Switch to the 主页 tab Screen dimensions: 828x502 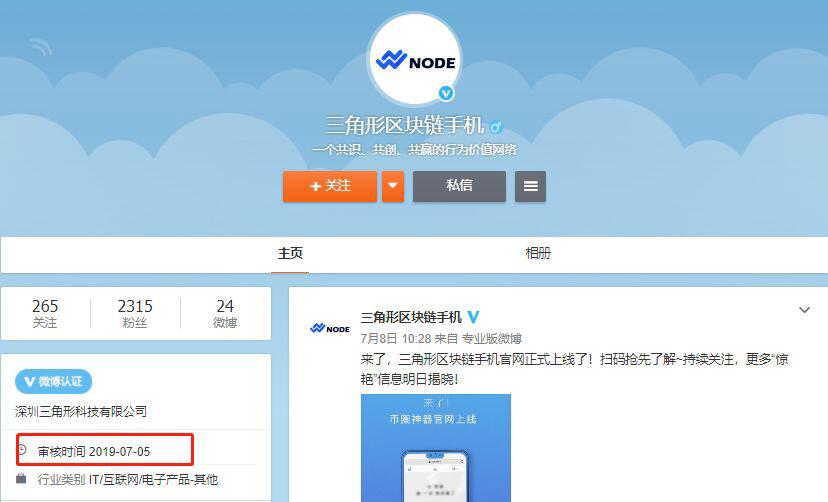[290, 253]
